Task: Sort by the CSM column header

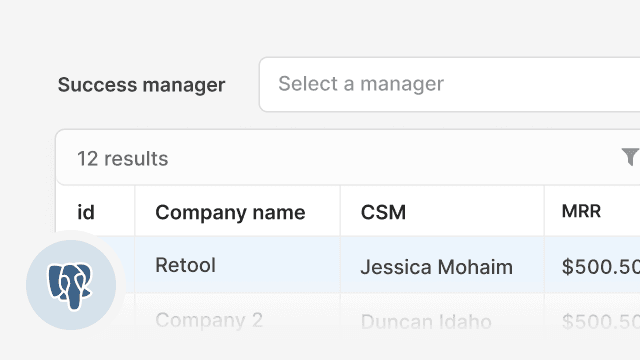Action: click(383, 212)
